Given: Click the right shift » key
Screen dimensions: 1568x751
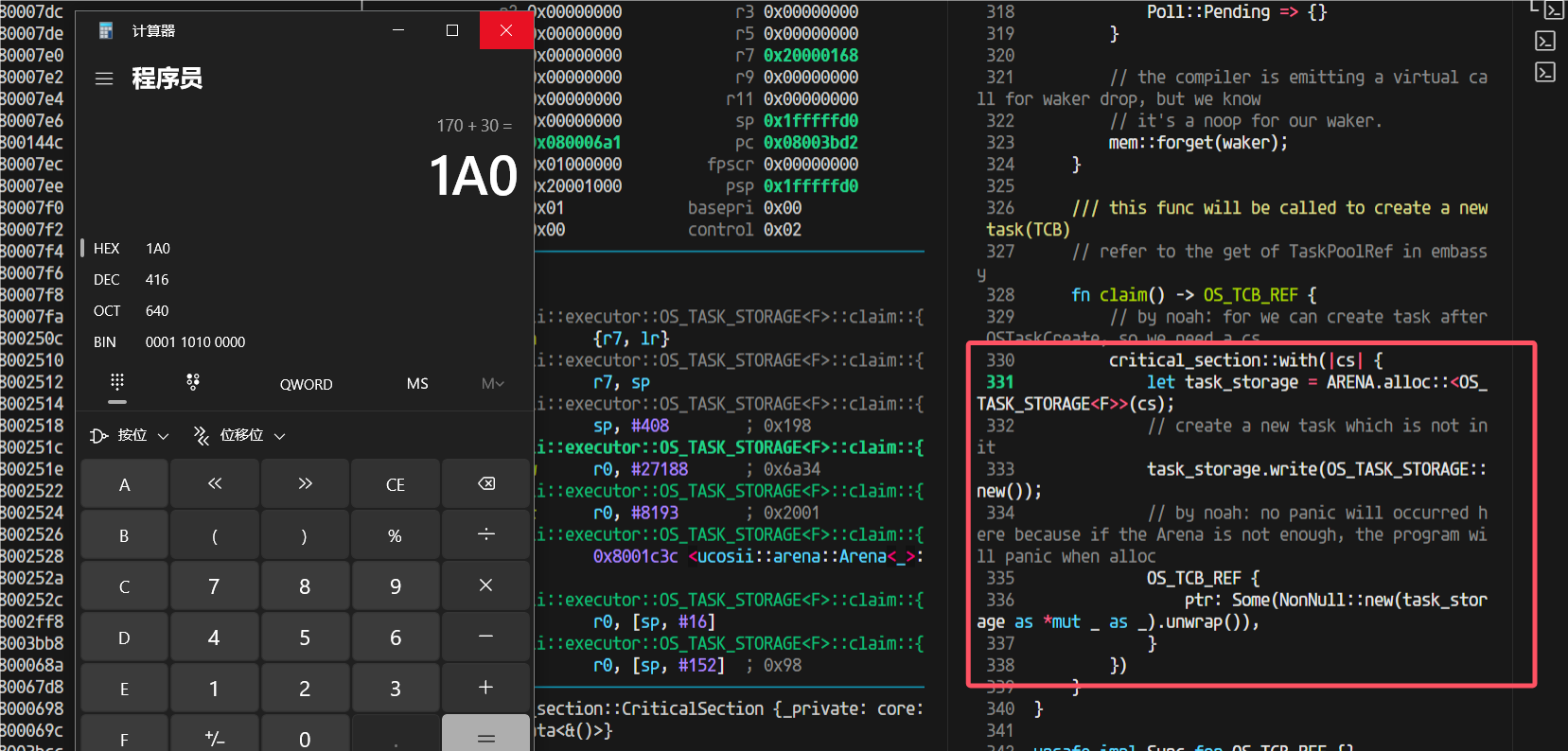Looking at the screenshot, I should click(x=305, y=484).
